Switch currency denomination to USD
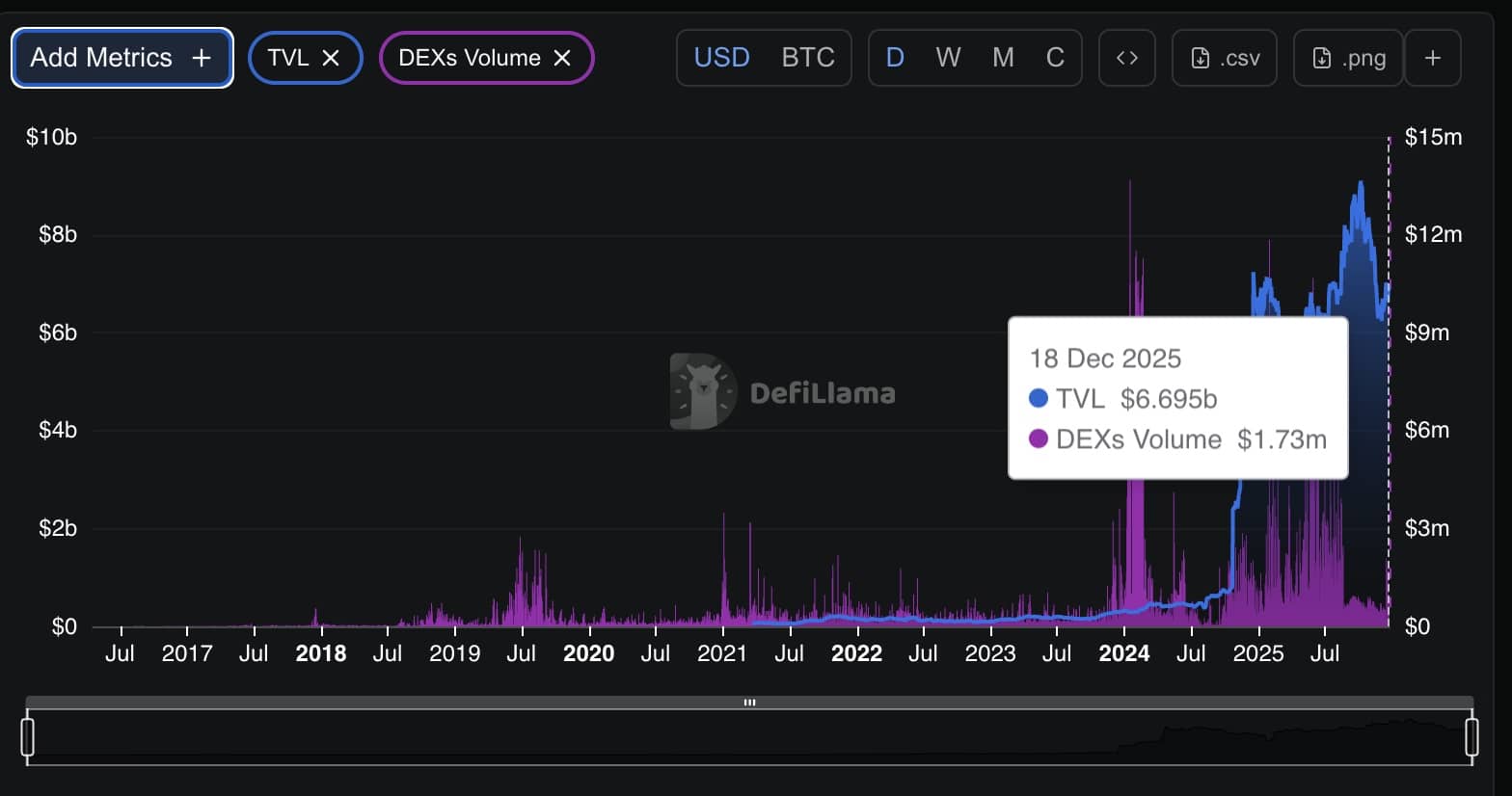The width and height of the screenshot is (1512, 796). click(x=721, y=58)
